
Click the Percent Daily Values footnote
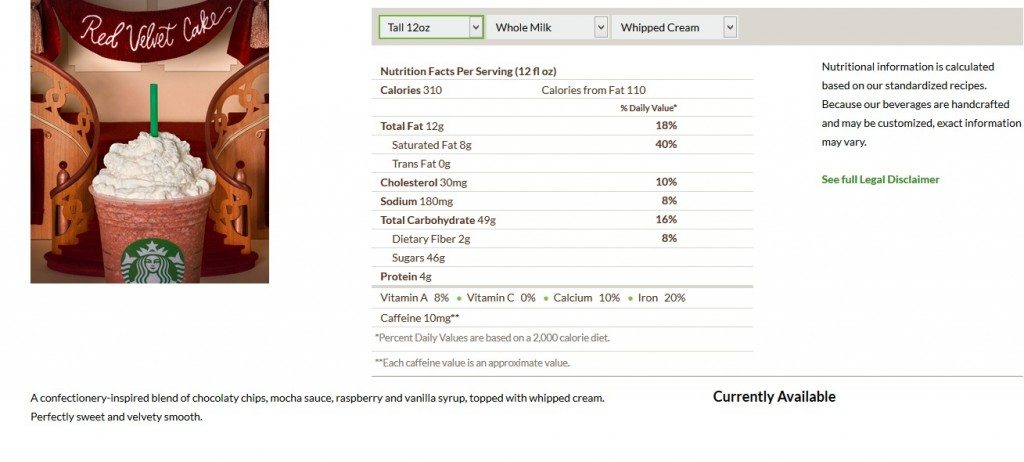click(x=492, y=338)
